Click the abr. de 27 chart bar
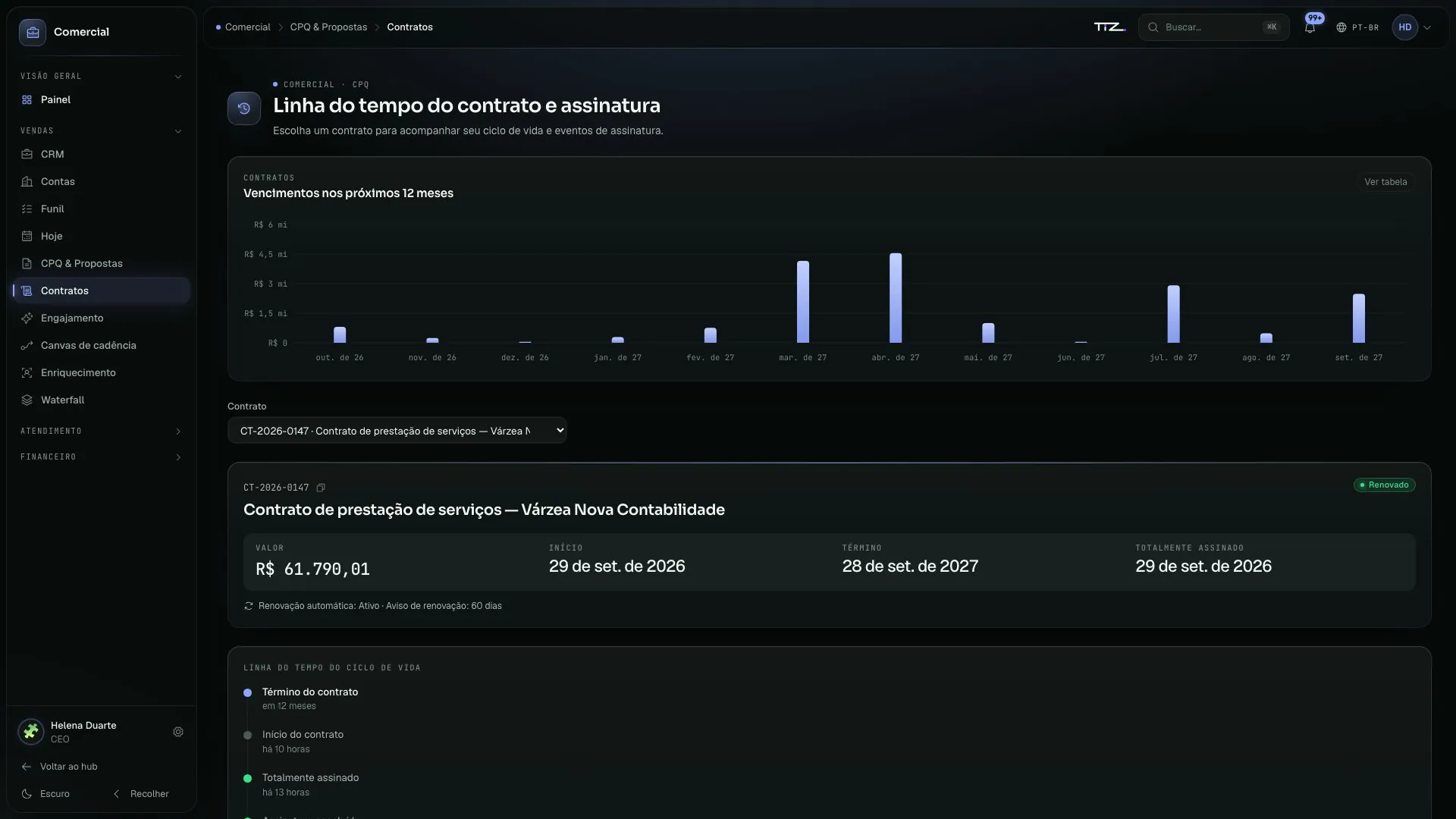 pyautogui.click(x=896, y=298)
